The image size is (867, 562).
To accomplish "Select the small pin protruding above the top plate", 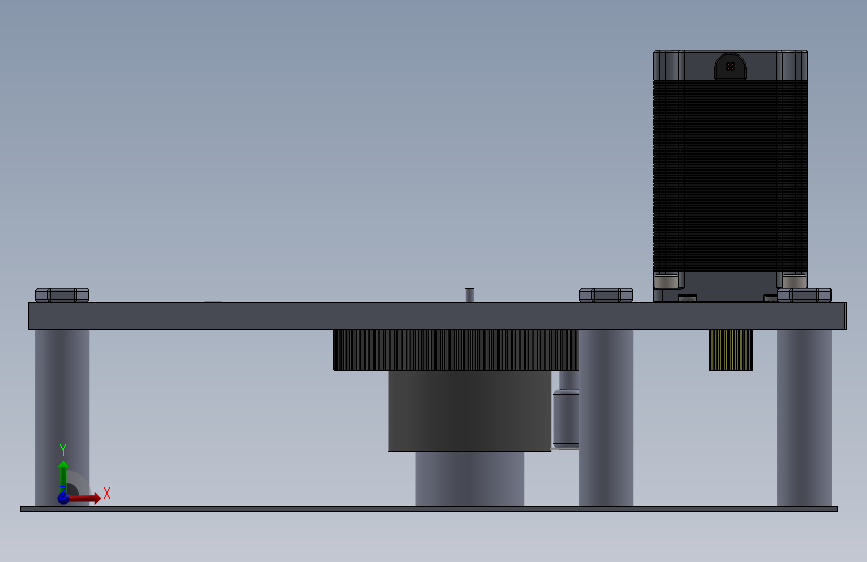I will (x=469, y=295).
